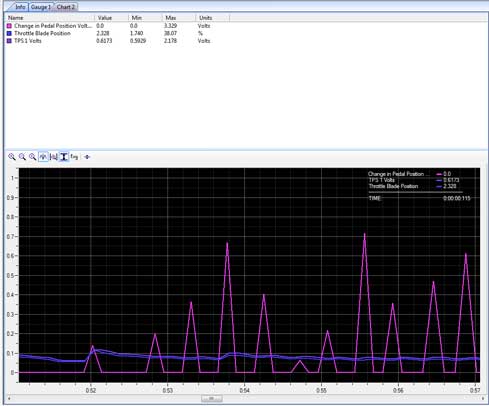The image size is (489, 406).
Task: Click the Value column header
Action: (111, 18)
